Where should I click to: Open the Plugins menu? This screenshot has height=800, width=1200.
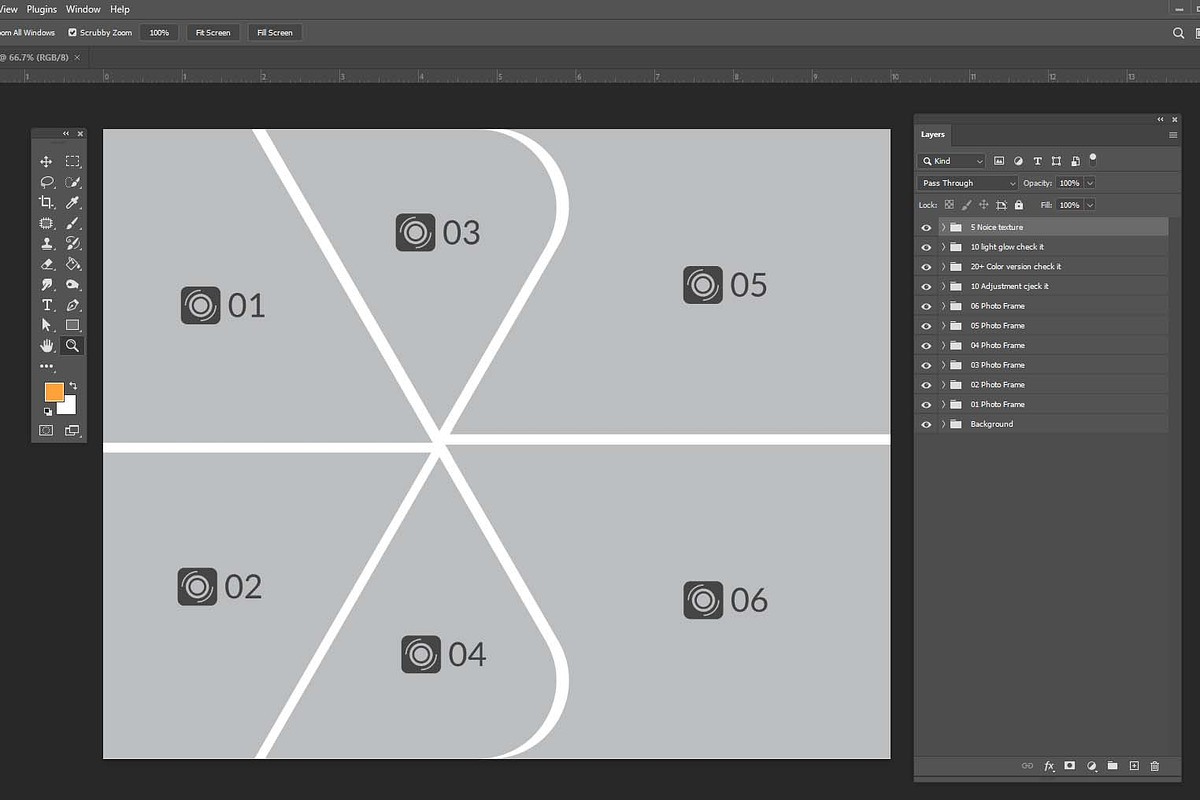[42, 9]
